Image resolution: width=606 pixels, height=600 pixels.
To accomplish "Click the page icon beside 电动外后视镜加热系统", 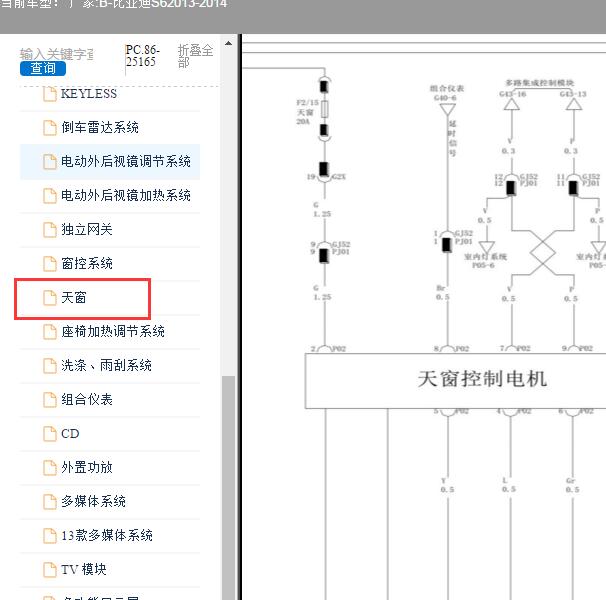I will point(49,196).
